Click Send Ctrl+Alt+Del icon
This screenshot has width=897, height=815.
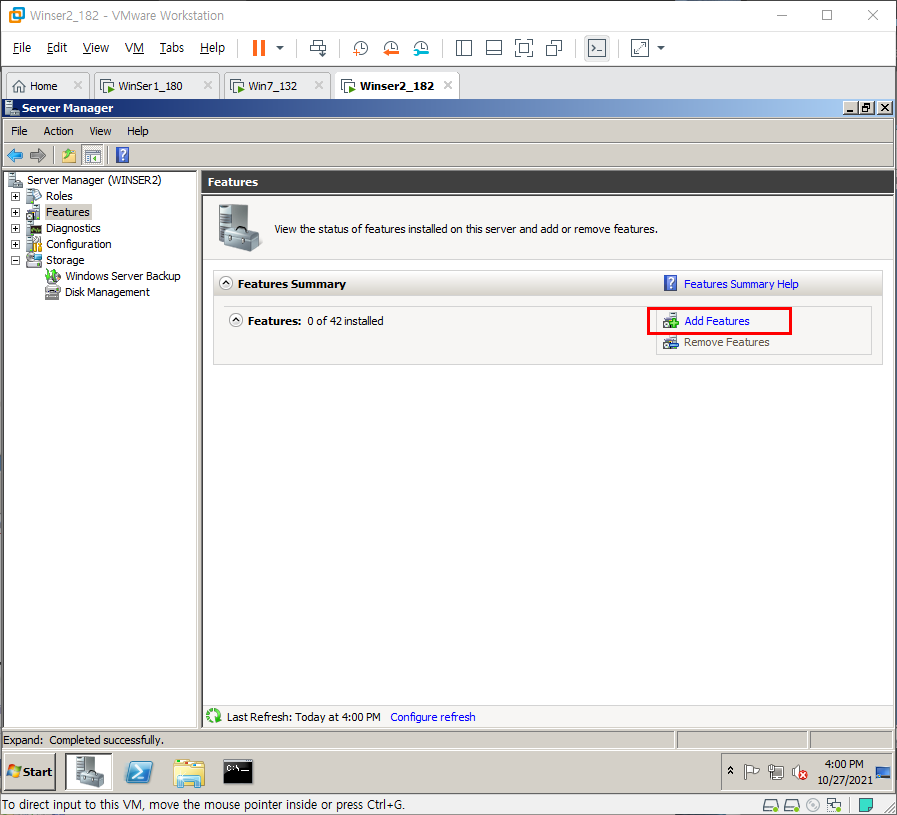click(318, 48)
